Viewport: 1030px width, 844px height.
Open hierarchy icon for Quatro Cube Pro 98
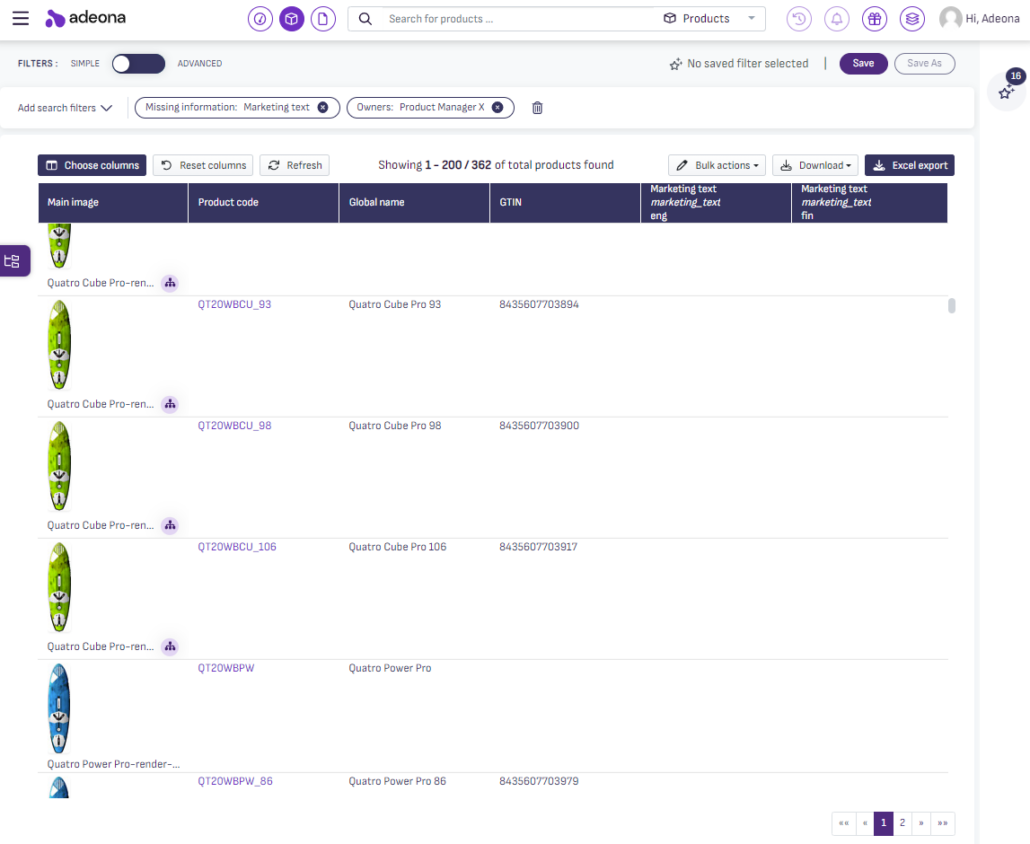coord(170,525)
